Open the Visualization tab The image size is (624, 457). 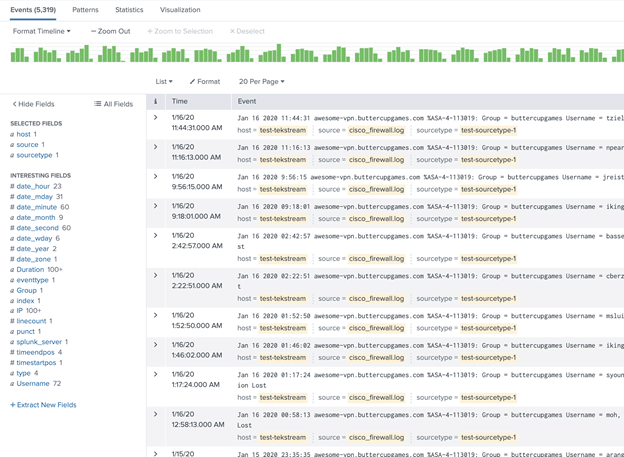tap(180, 10)
